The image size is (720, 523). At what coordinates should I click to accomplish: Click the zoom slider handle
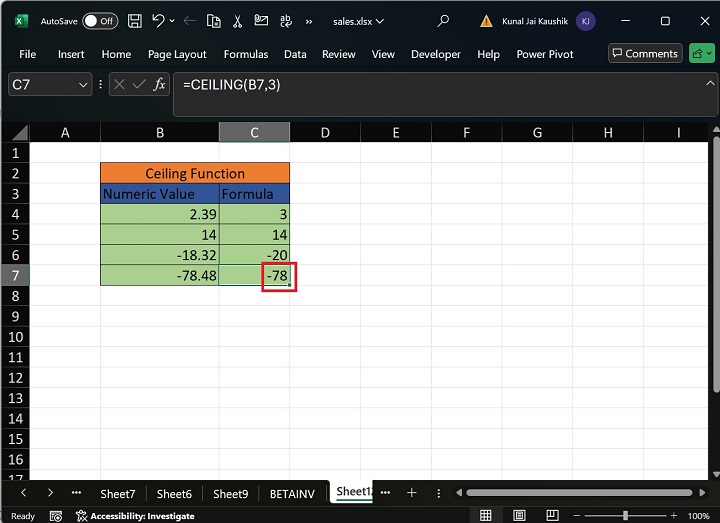[x=625, y=516]
